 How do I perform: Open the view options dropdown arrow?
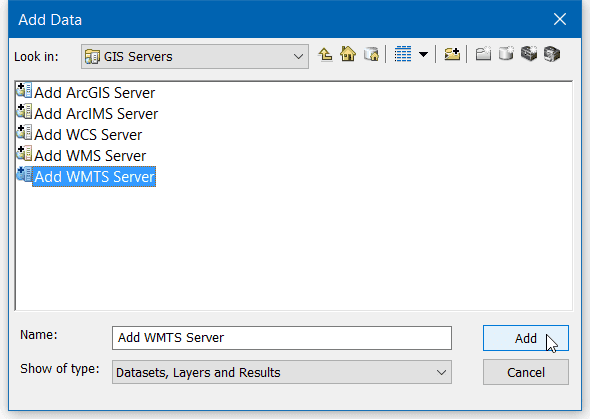click(x=424, y=55)
